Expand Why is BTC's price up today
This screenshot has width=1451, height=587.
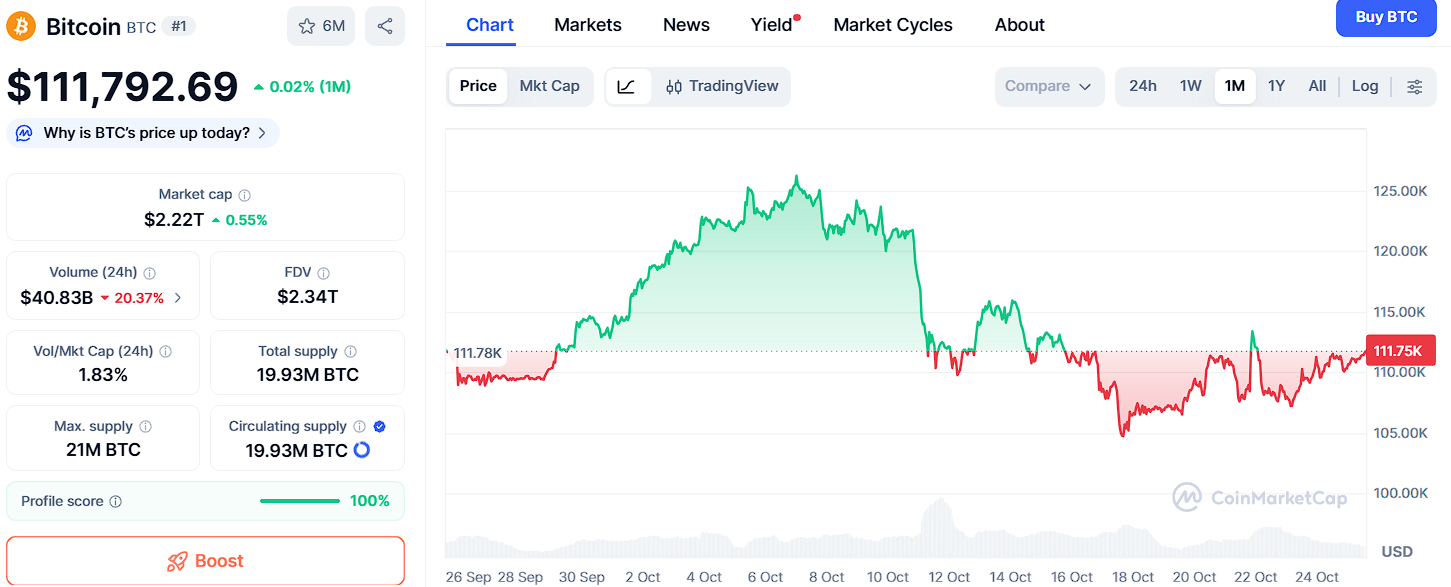point(144,133)
